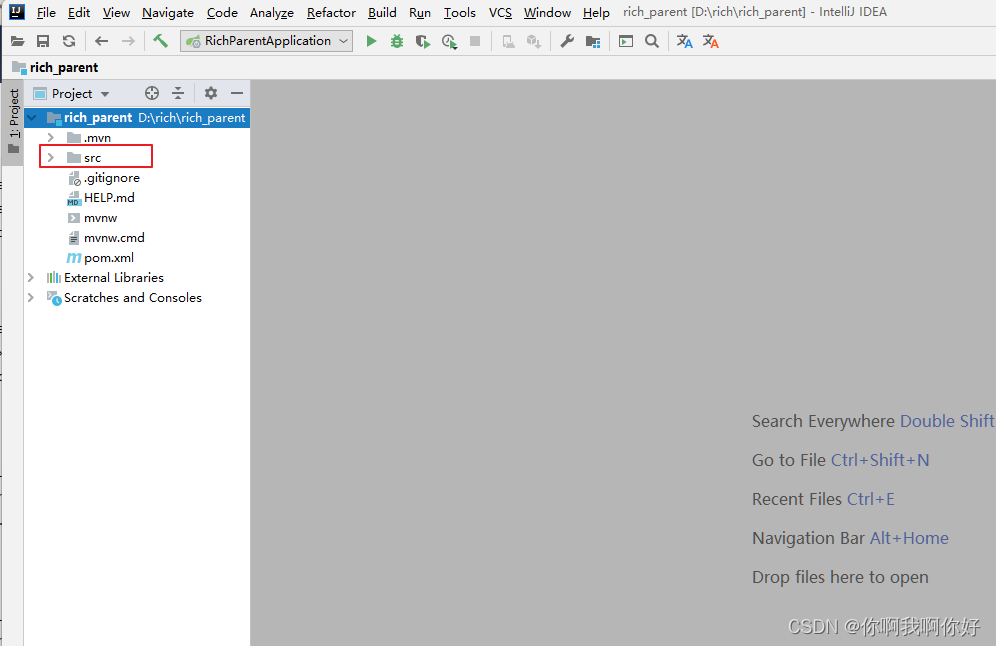Start debugging via the bug icon
Image resolution: width=996 pixels, height=646 pixels.
click(397, 41)
